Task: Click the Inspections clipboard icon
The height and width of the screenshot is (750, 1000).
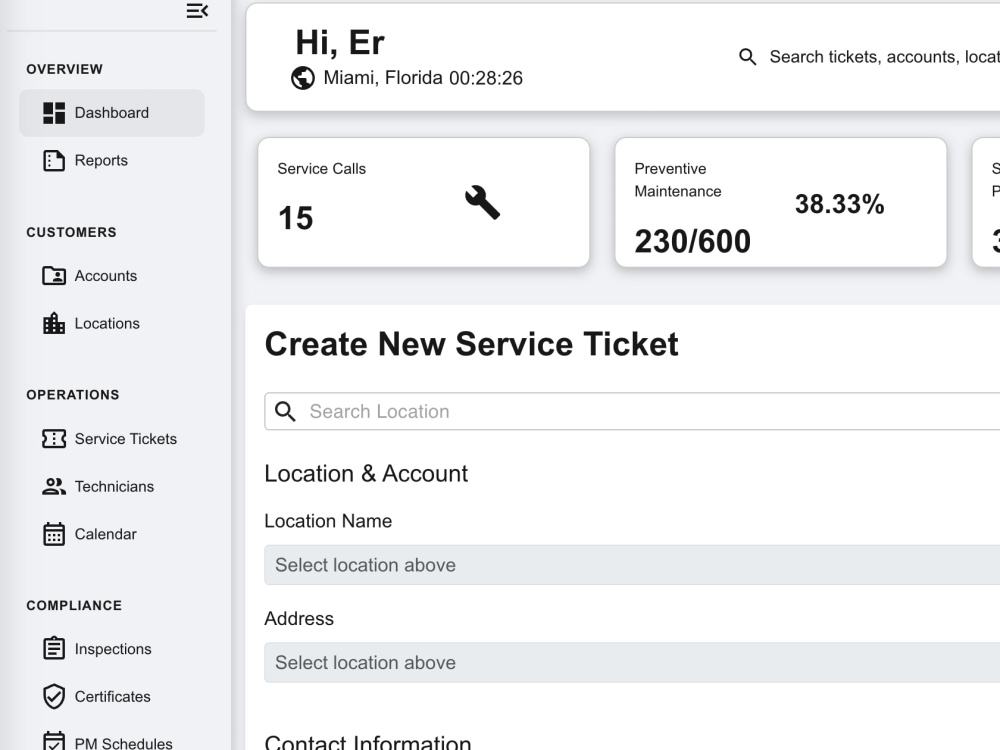Action: tap(54, 649)
